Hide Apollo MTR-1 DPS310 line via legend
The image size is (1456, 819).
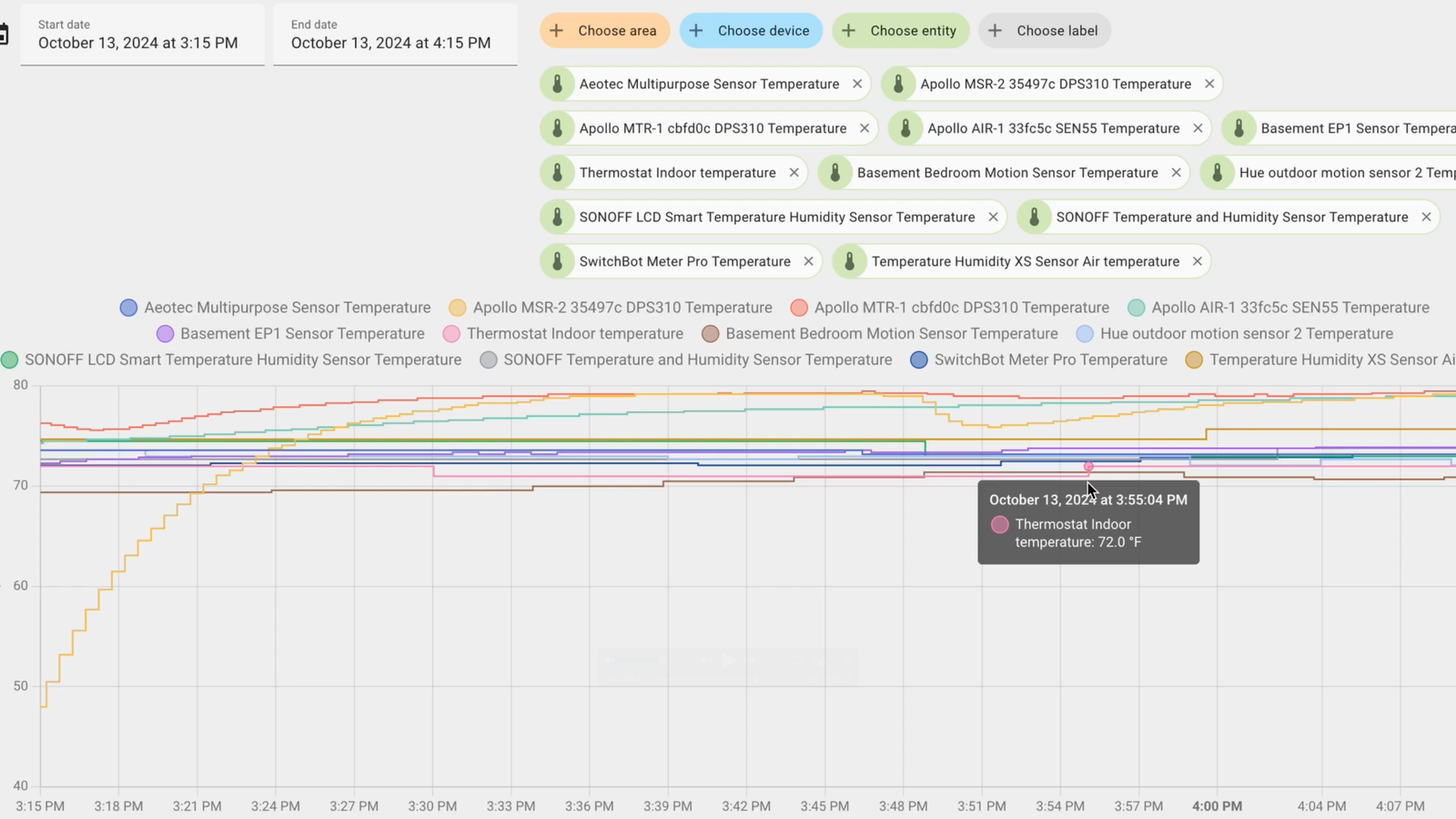point(950,308)
